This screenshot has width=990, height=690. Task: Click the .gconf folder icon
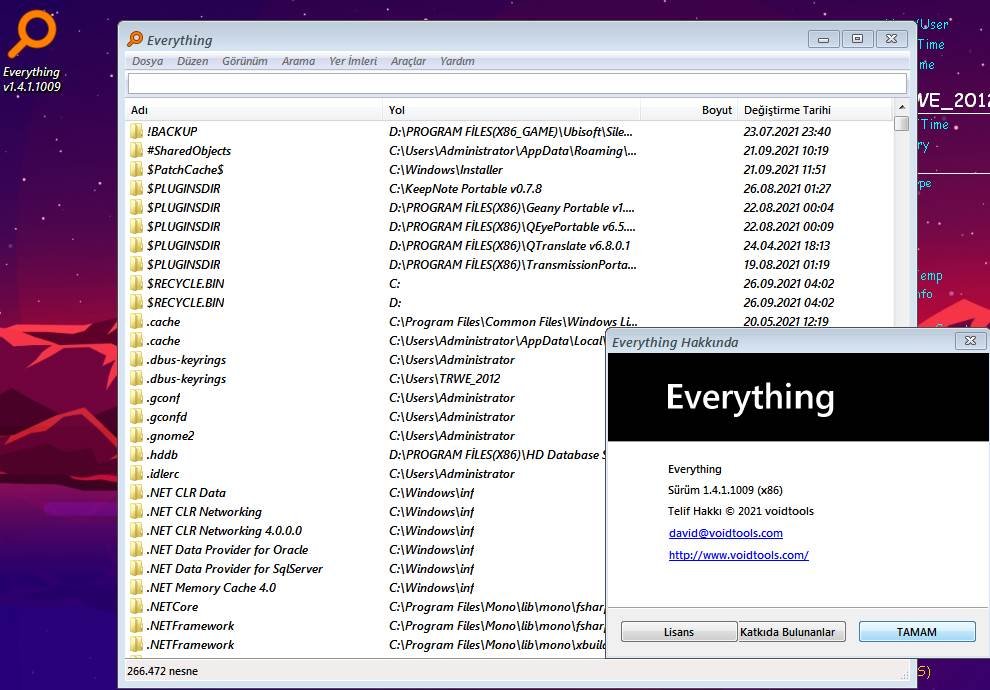[x=136, y=397]
